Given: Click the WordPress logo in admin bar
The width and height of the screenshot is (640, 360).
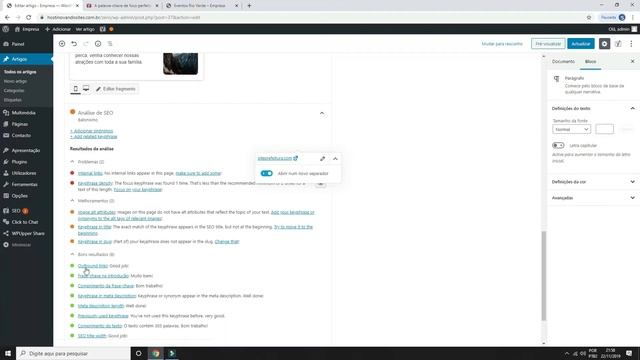Looking at the screenshot, I should pos(6,29).
